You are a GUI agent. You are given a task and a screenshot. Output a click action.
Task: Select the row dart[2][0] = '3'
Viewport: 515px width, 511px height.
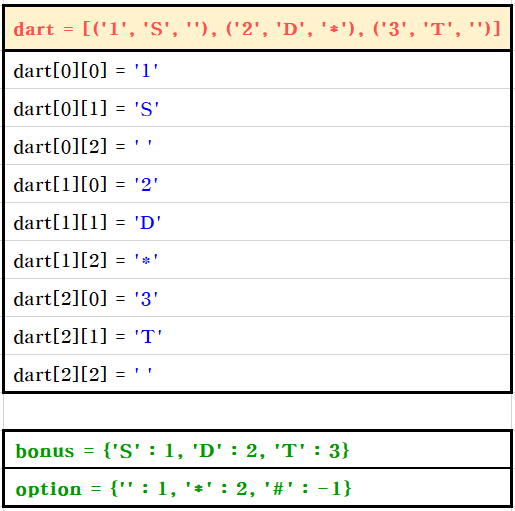[257, 298]
